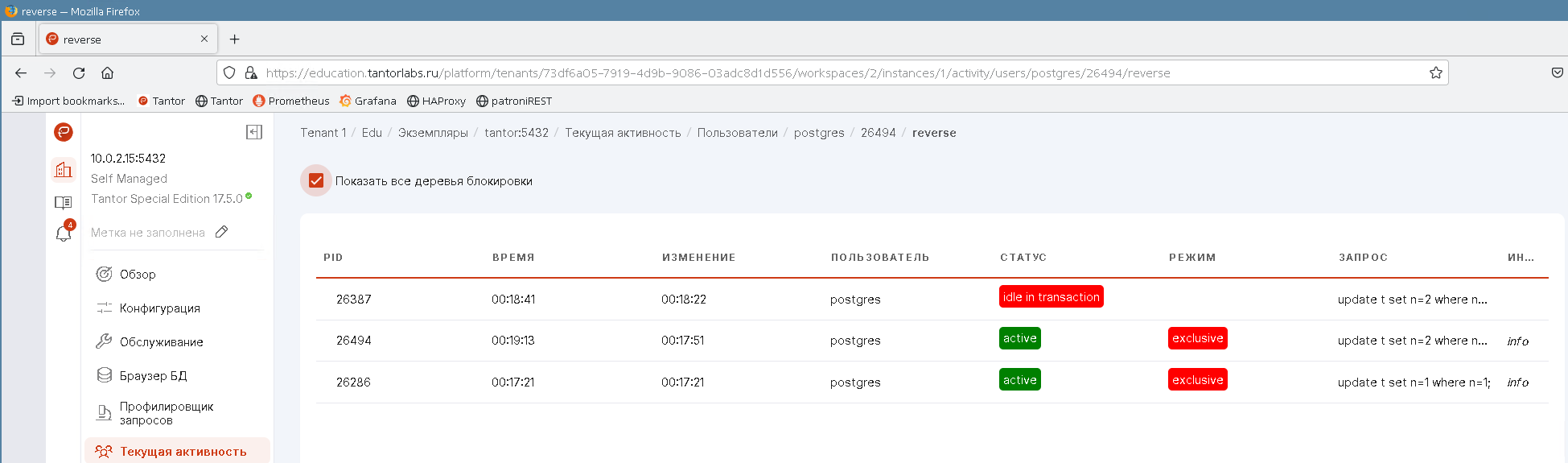Open the documentation book icon
The width and height of the screenshot is (1568, 463).
click(x=64, y=202)
